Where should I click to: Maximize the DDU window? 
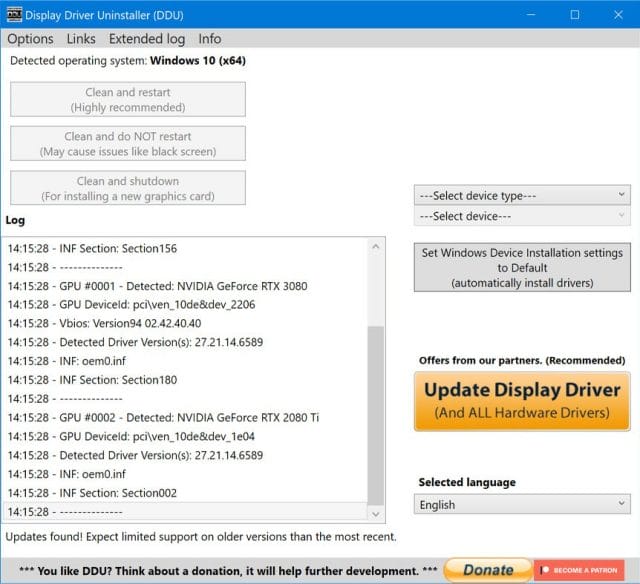(x=575, y=15)
